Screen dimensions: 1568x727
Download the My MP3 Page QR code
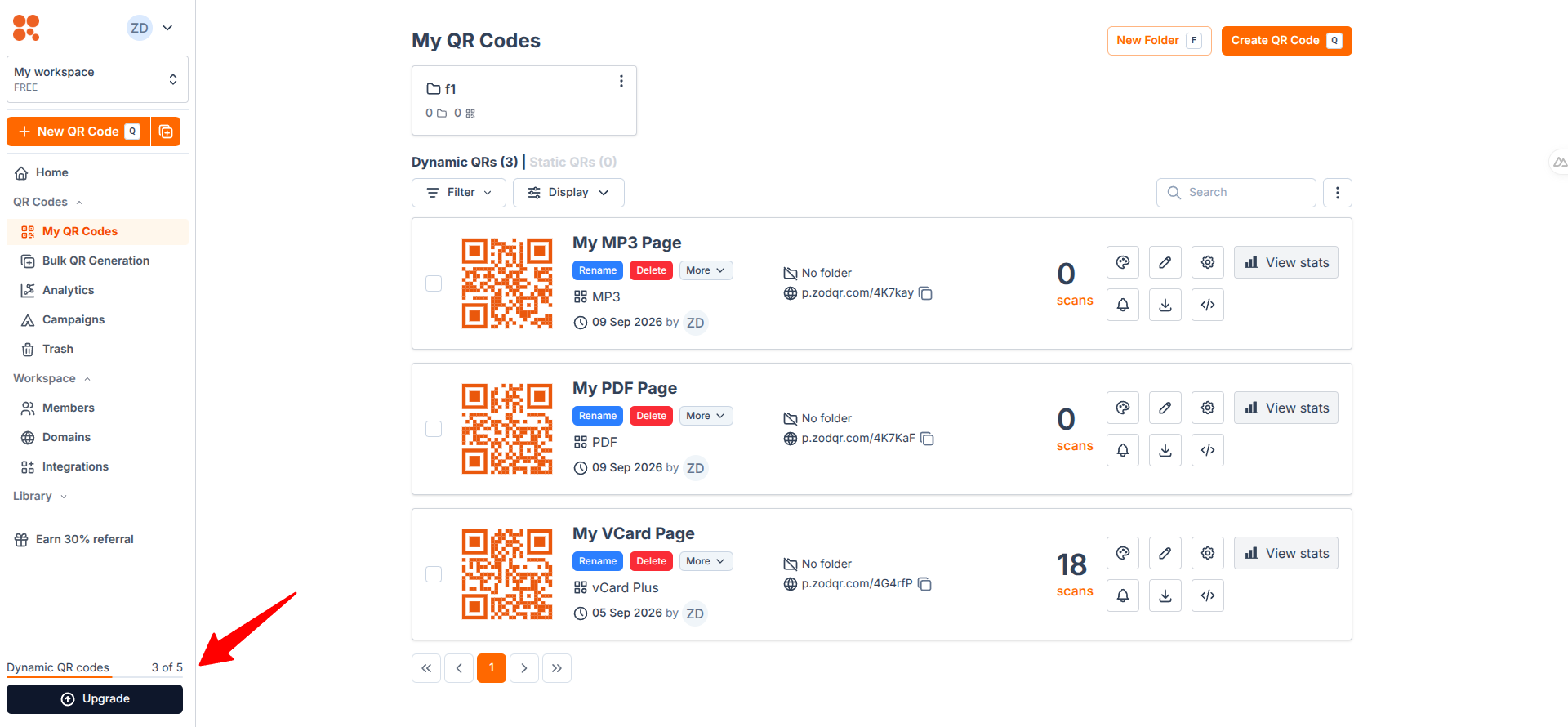coord(1165,305)
